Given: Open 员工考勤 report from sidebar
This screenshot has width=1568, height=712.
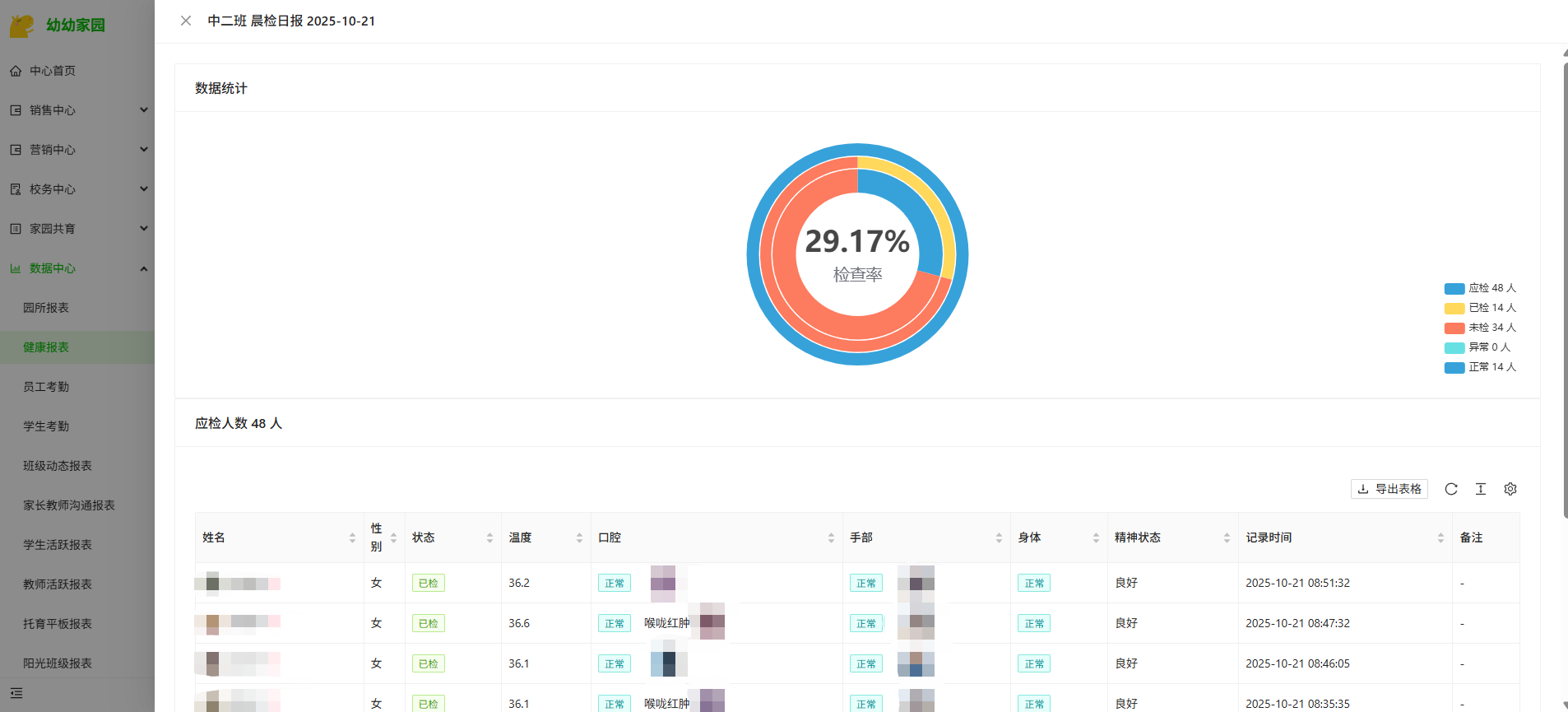Looking at the screenshot, I should coord(46,387).
